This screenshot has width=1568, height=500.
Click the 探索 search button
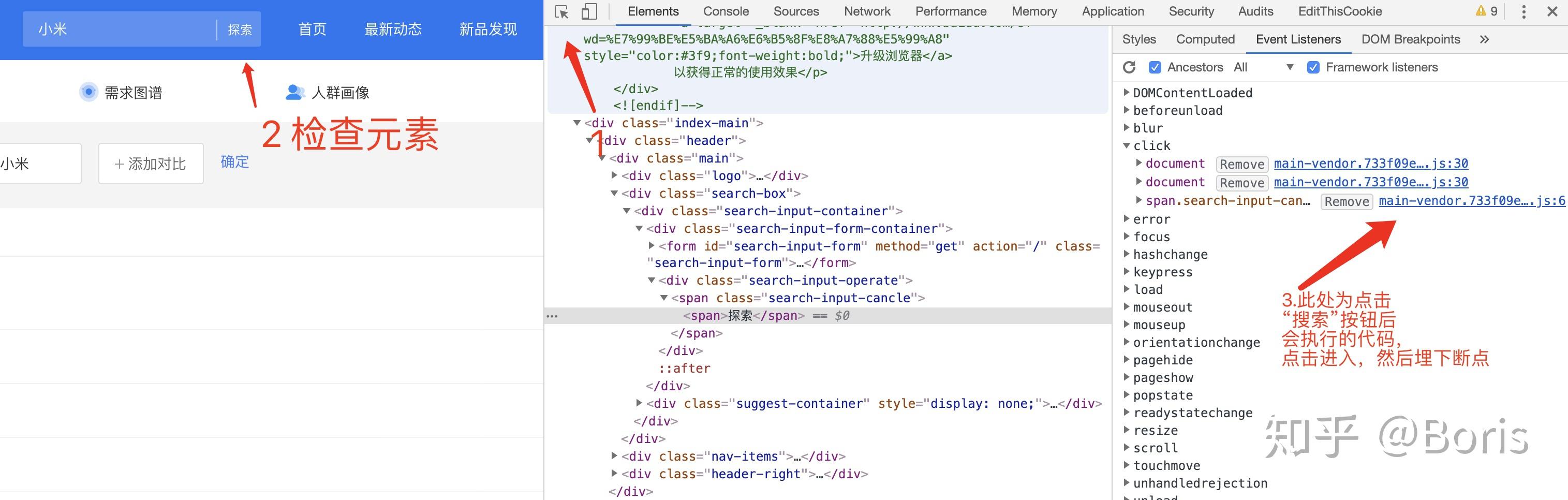pos(239,29)
